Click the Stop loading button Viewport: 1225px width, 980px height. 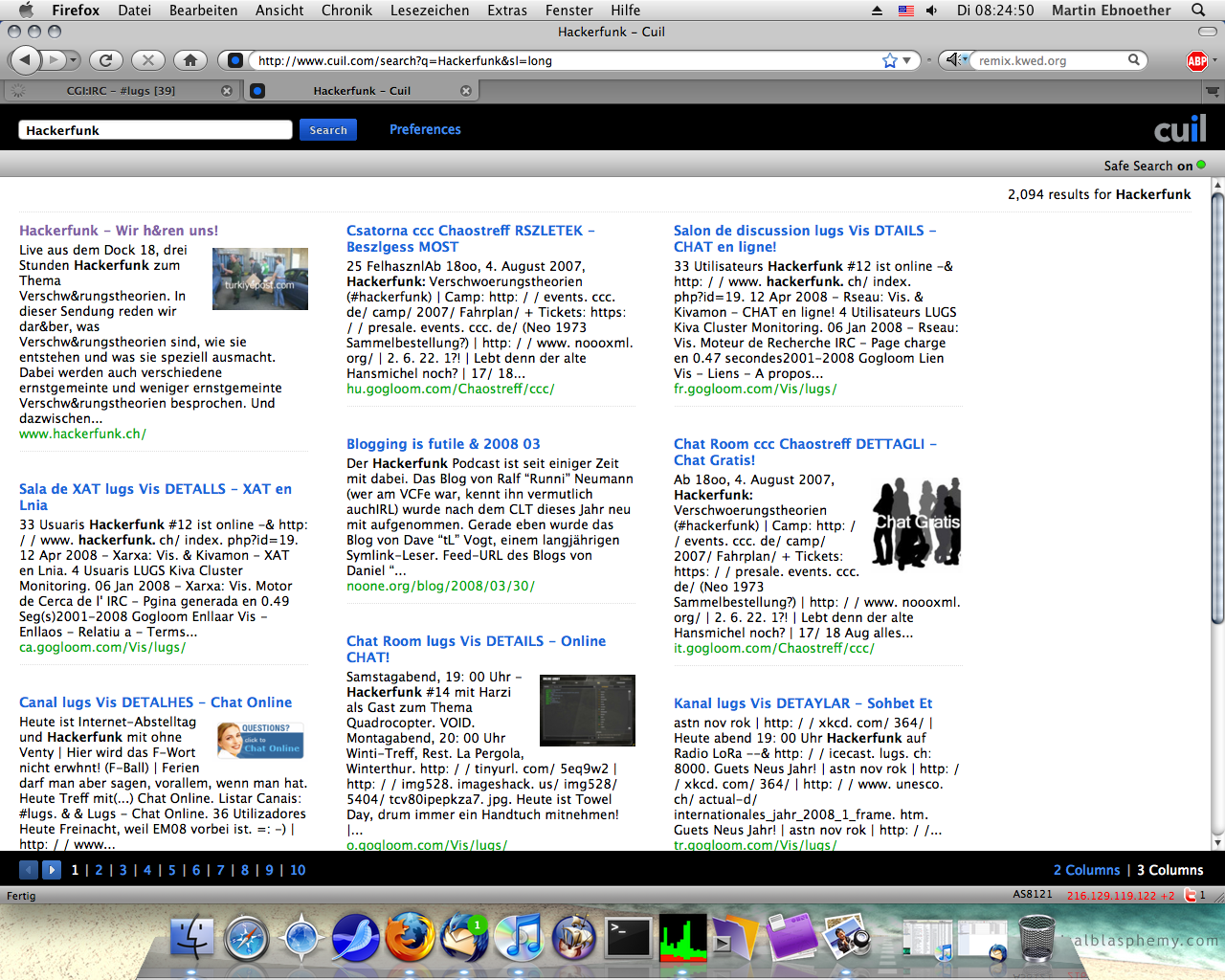[147, 60]
